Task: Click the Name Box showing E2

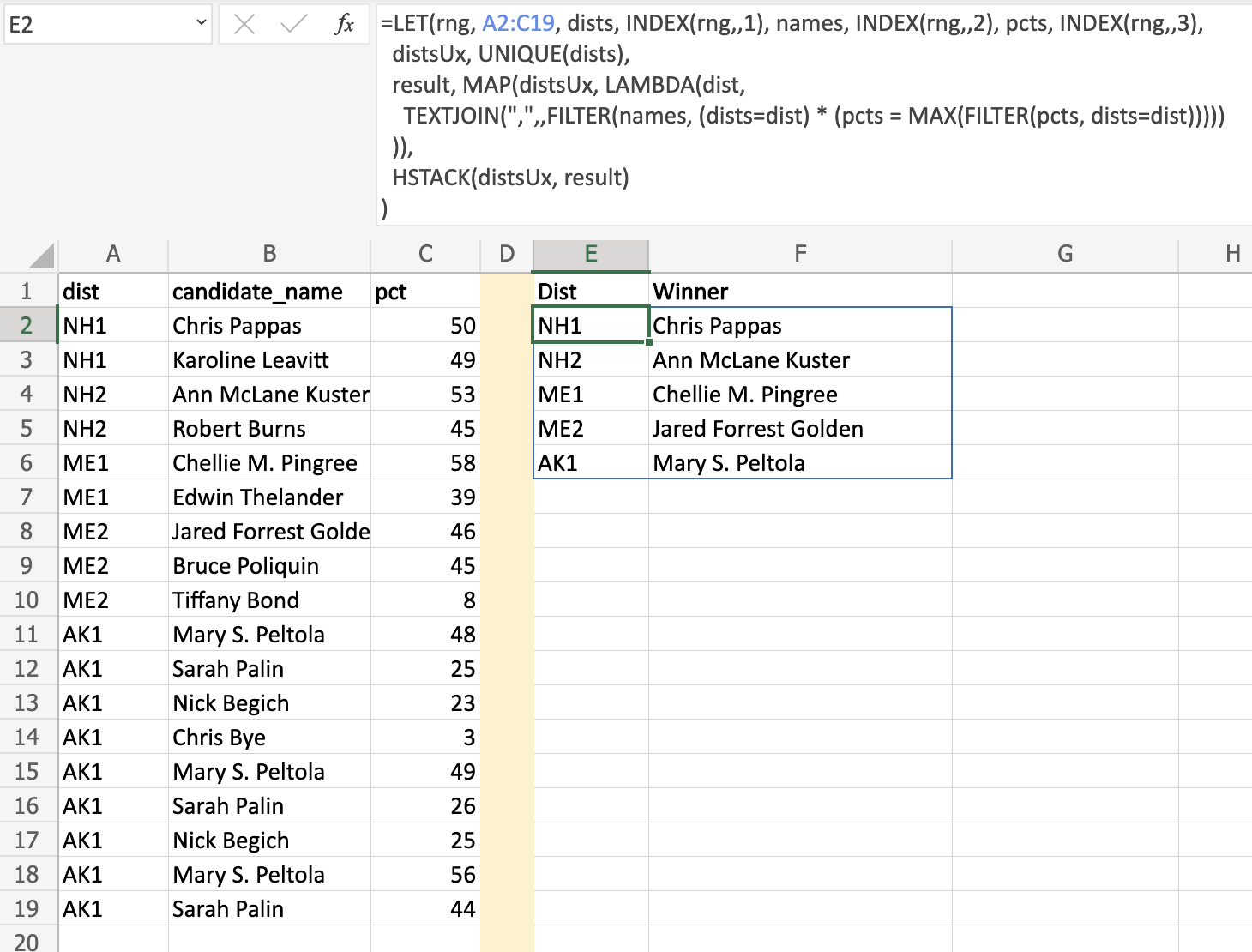Action: [107, 24]
